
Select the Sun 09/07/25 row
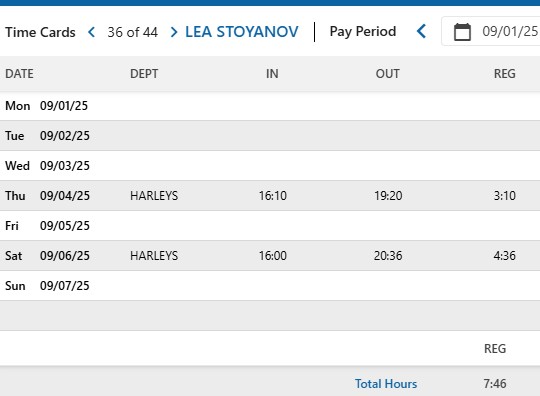click(270, 285)
